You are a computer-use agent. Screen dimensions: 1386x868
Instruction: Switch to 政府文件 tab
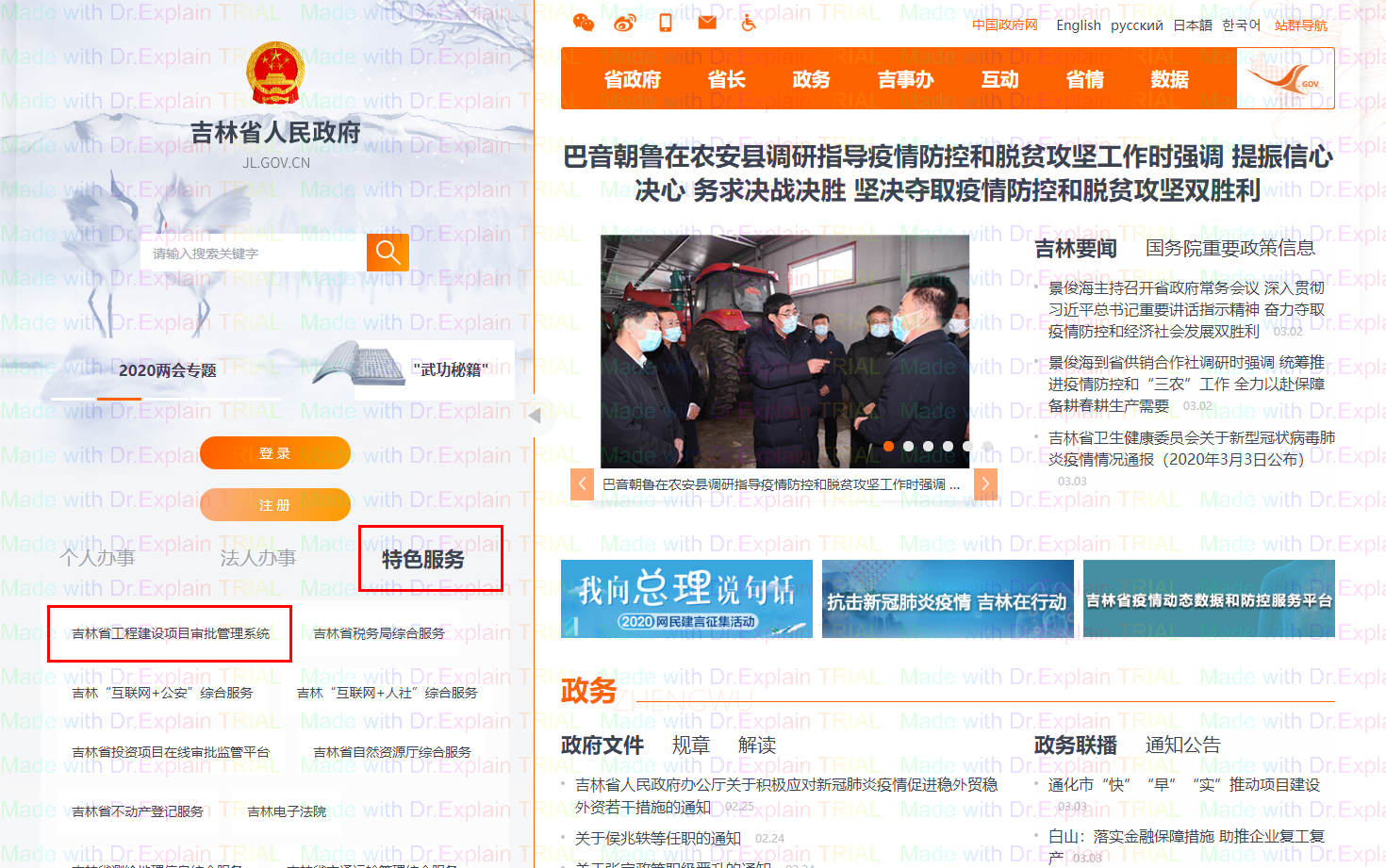602,745
